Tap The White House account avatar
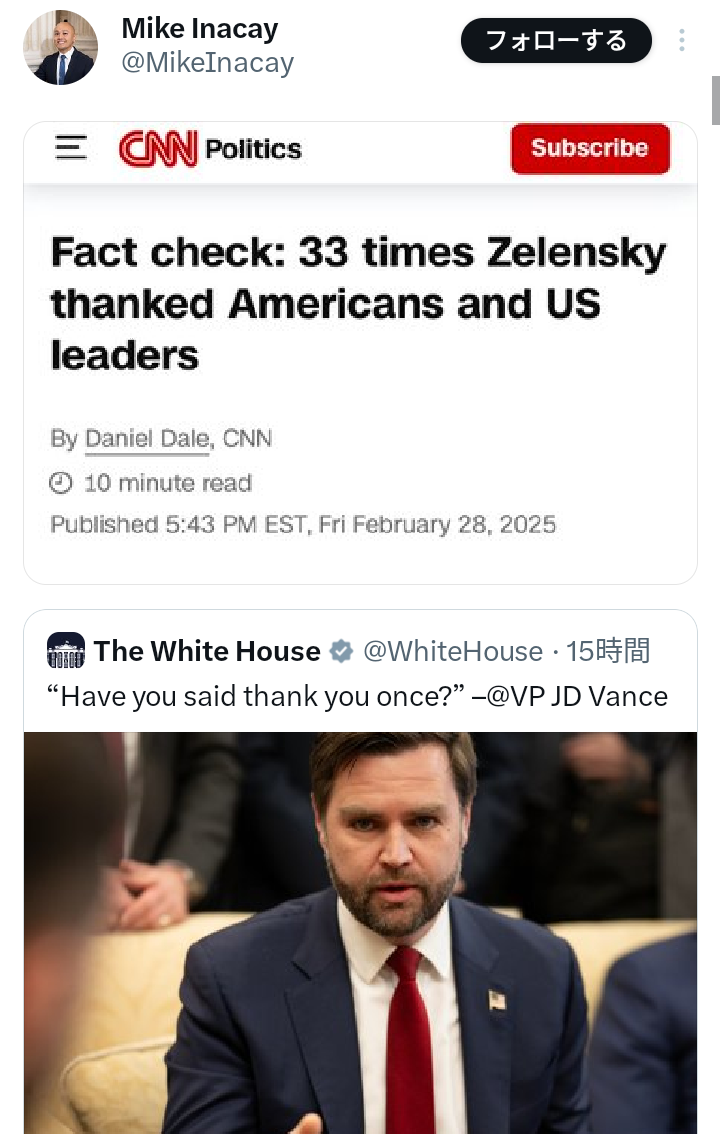This screenshot has width=720, height=1134. click(x=66, y=651)
